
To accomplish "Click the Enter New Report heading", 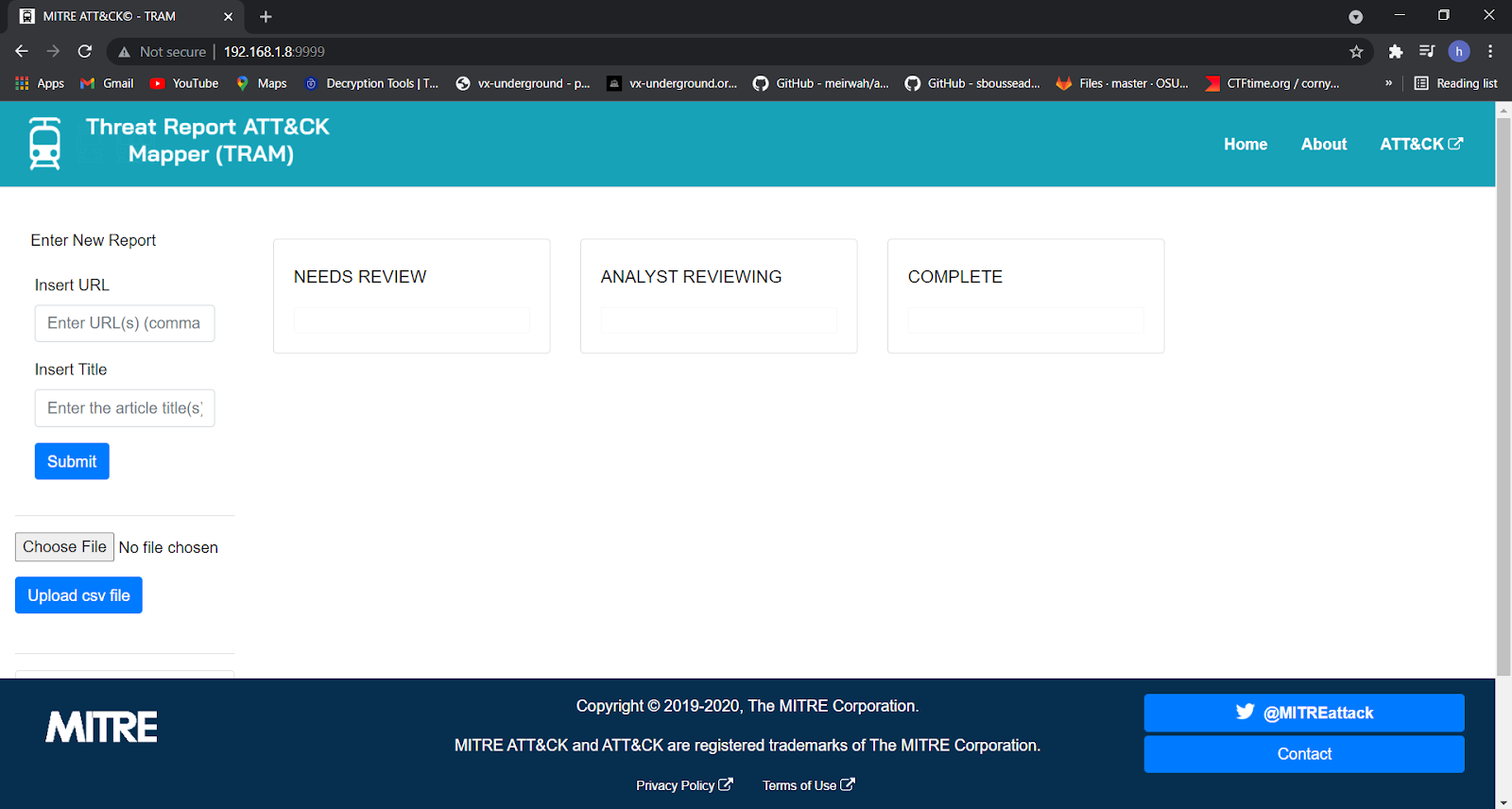I will point(94,240).
